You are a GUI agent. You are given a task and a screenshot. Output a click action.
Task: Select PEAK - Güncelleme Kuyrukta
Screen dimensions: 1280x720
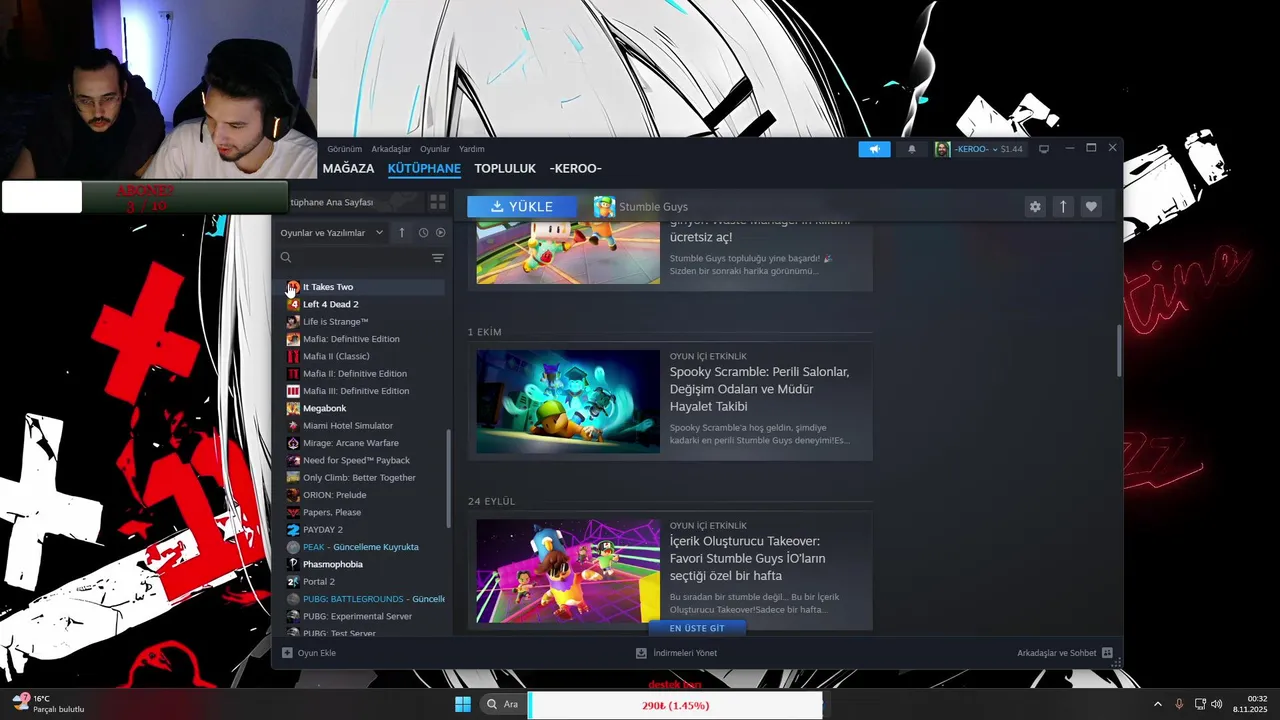362,547
